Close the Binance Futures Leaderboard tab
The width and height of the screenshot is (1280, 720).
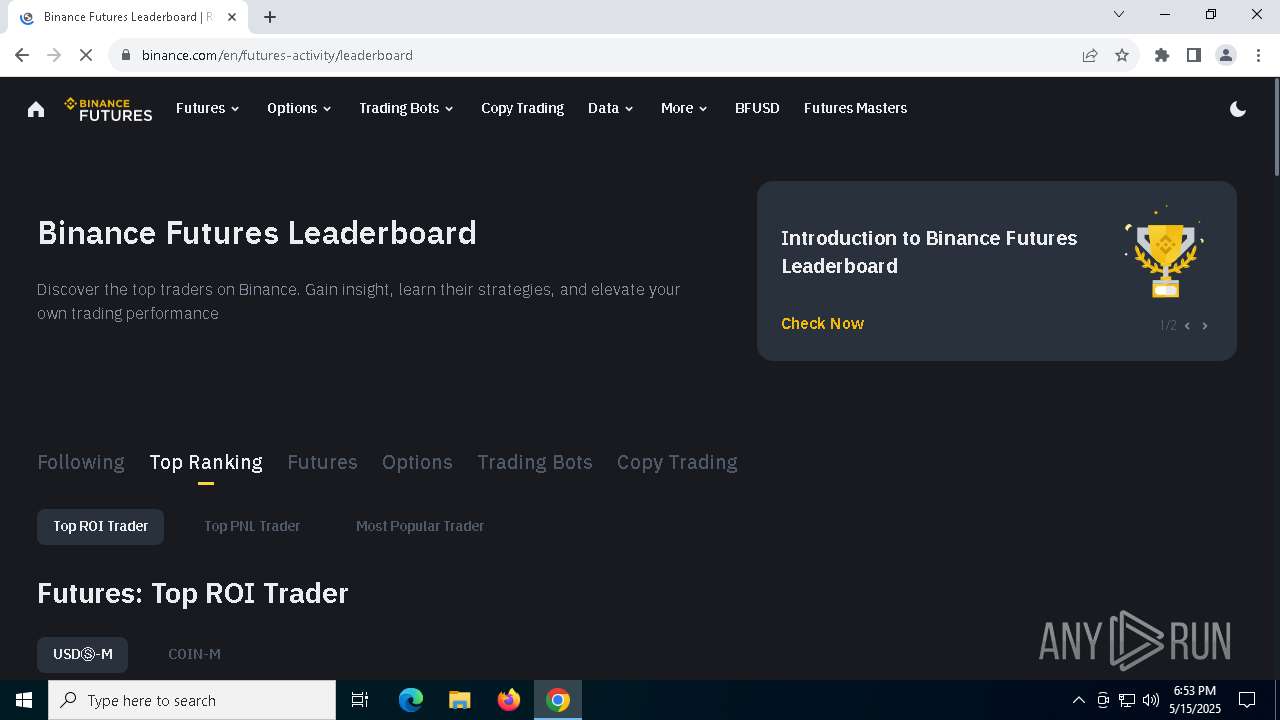tap(232, 17)
